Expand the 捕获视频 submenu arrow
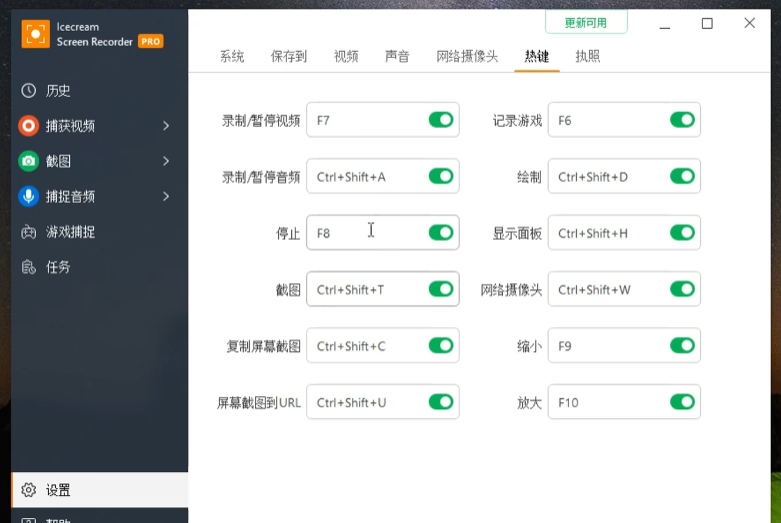Viewport: 781px width, 523px height. [166, 126]
